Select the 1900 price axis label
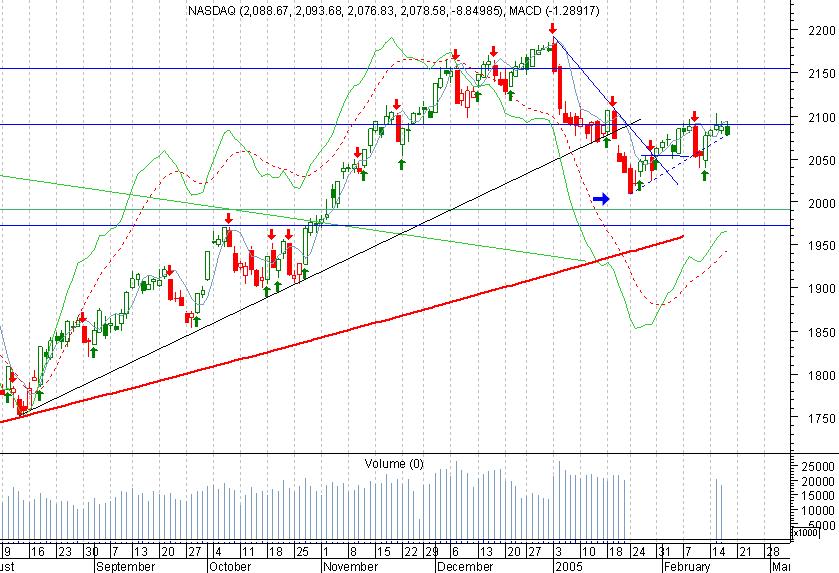Viewport: 839px width, 573px height. [x=821, y=288]
